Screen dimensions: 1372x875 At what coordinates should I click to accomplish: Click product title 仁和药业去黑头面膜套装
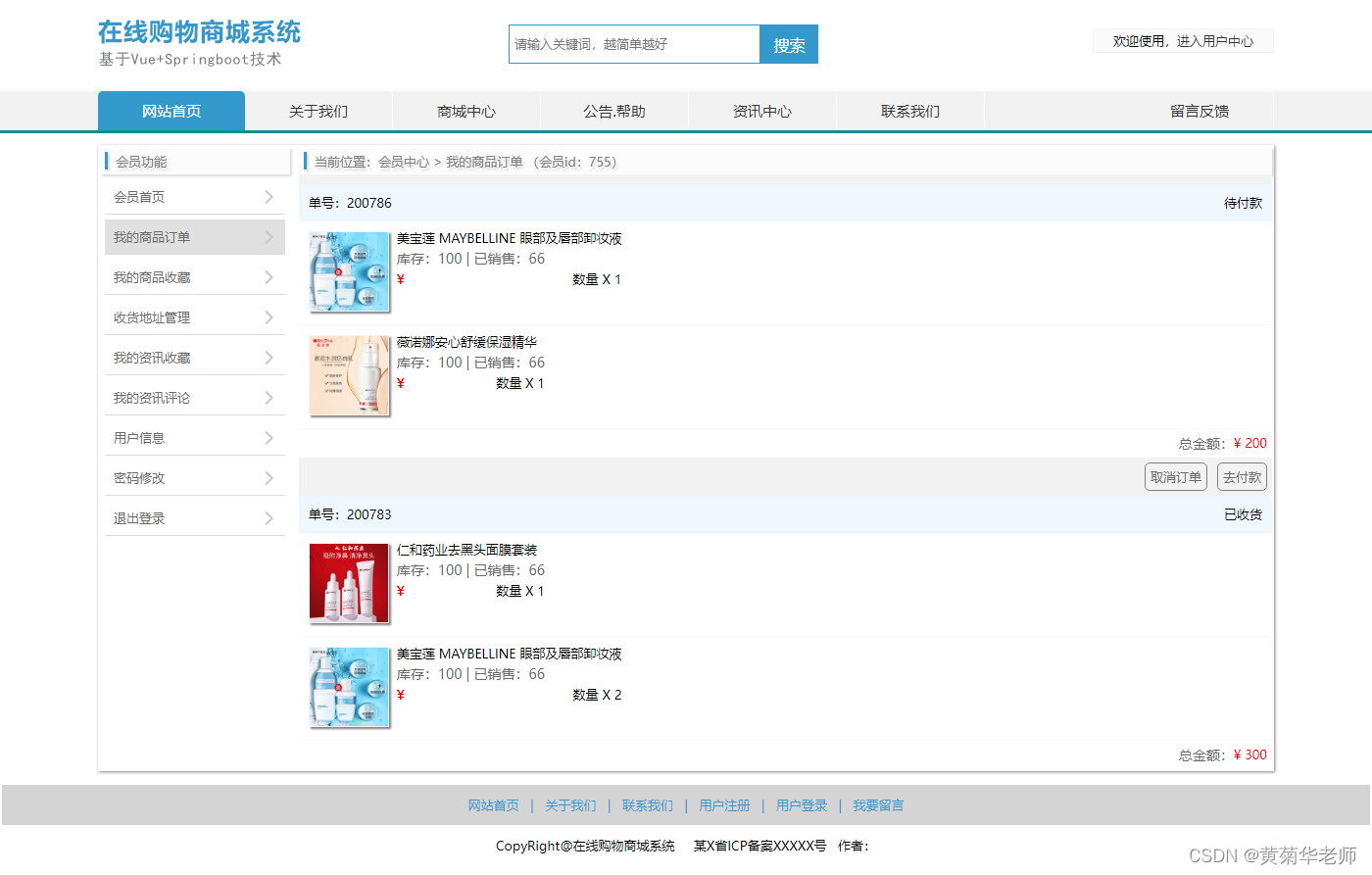[x=466, y=550]
